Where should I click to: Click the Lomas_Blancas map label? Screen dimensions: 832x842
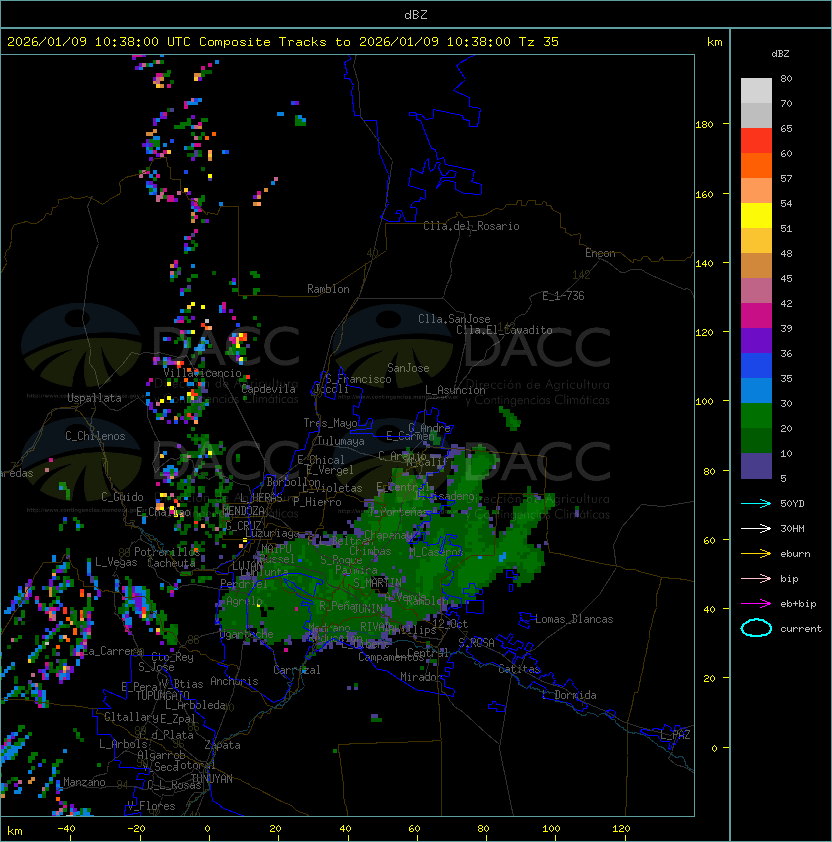(x=574, y=619)
